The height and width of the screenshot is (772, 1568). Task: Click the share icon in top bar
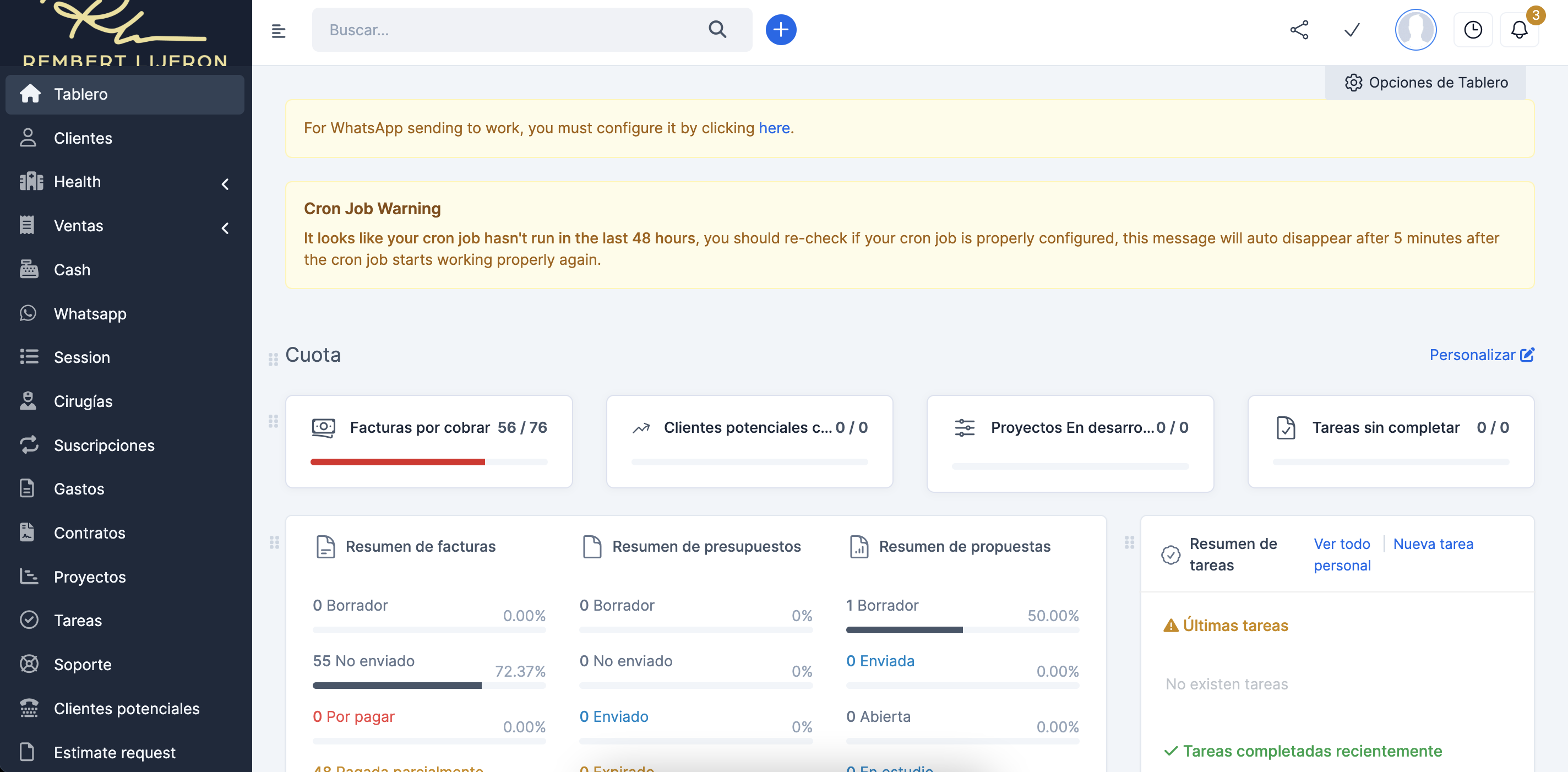click(1299, 30)
